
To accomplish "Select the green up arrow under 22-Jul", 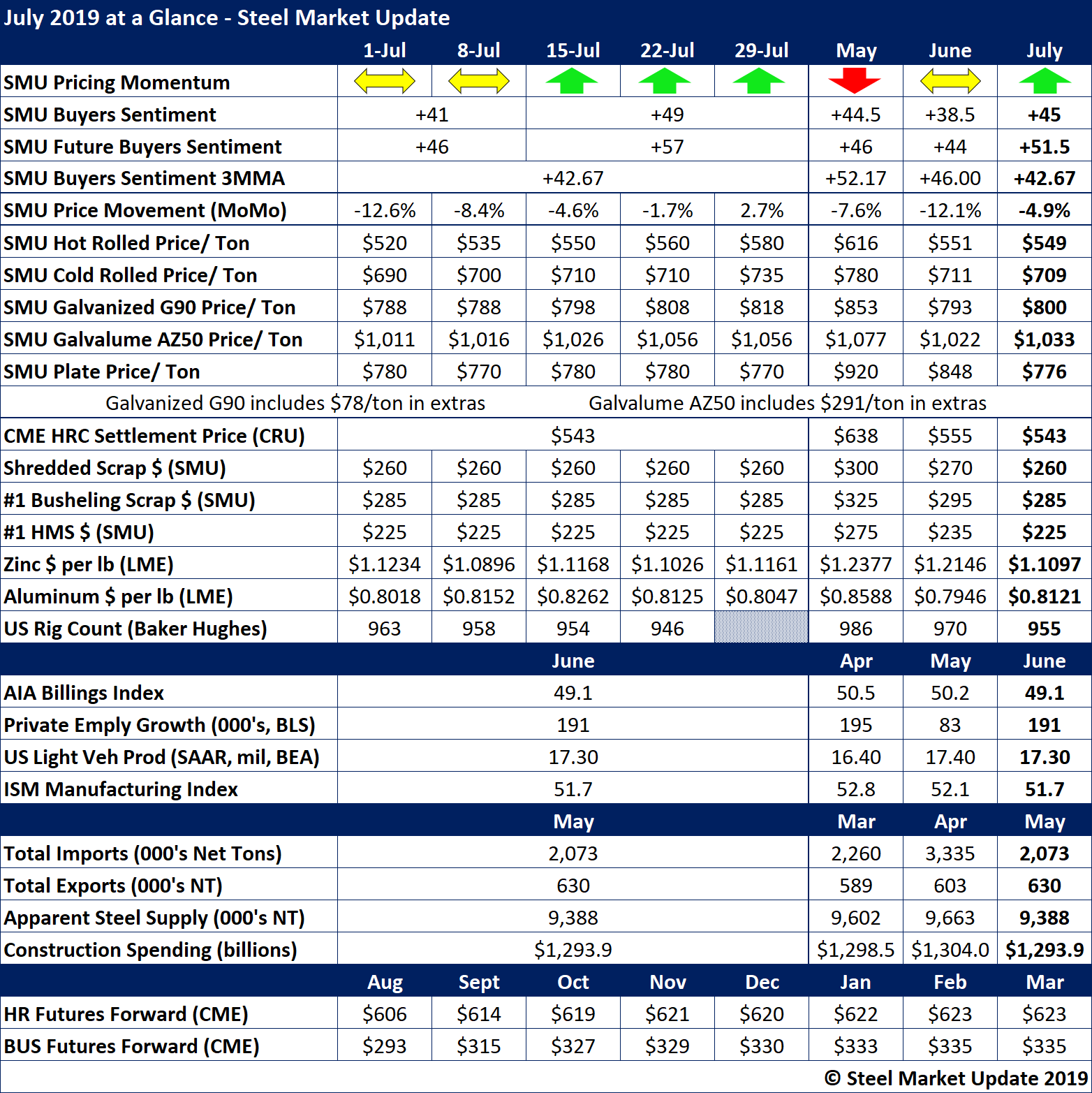I will pos(666,81).
